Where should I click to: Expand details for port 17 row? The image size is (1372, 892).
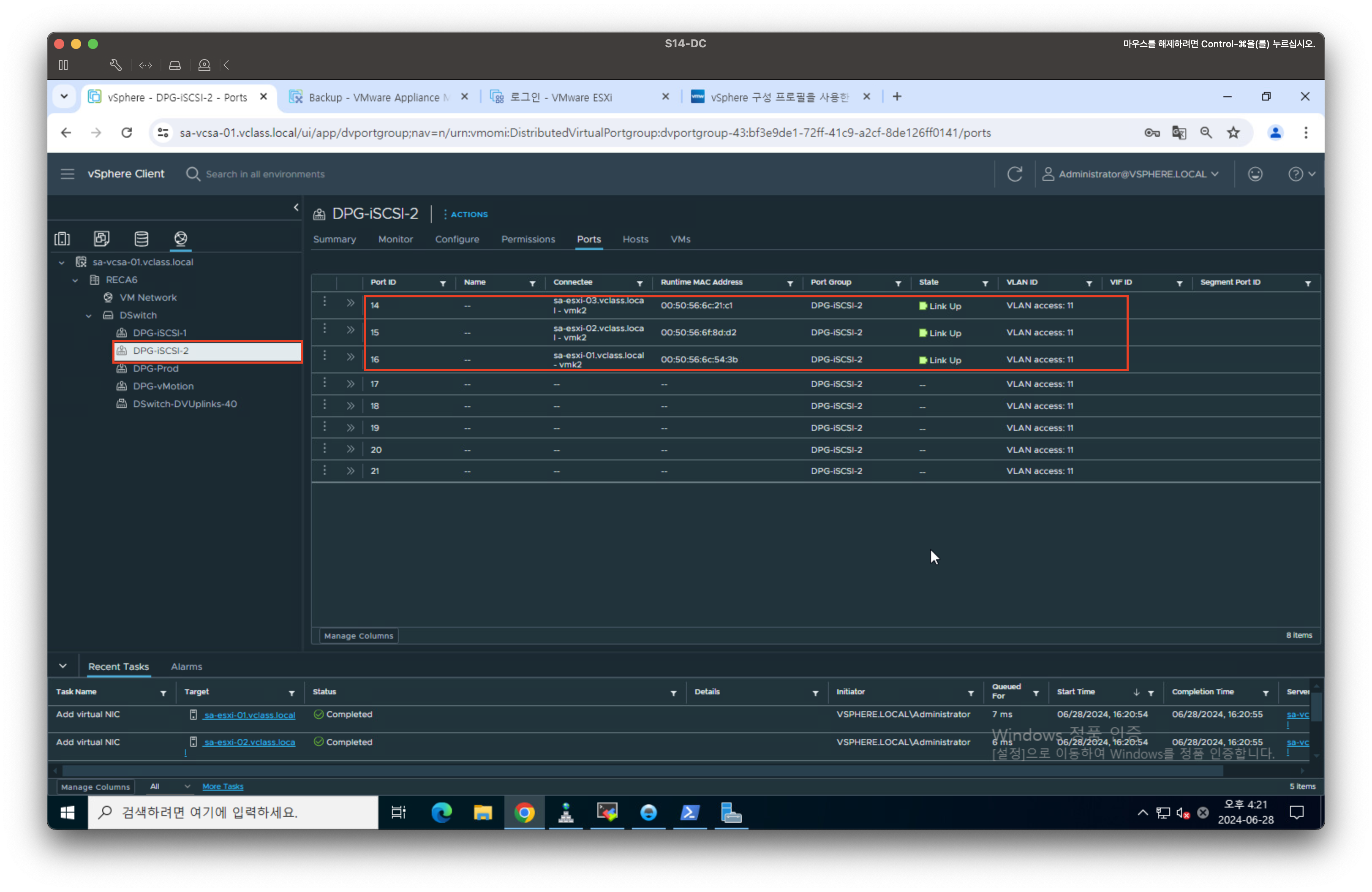click(x=350, y=384)
